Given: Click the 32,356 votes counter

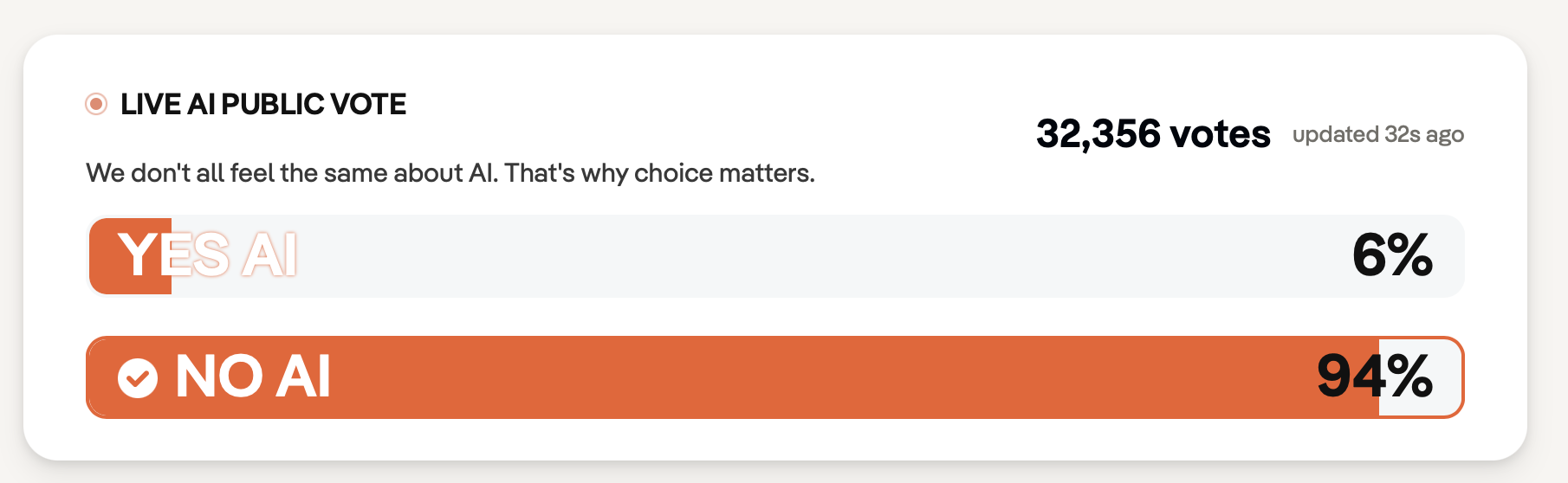Looking at the screenshot, I should (x=1152, y=134).
